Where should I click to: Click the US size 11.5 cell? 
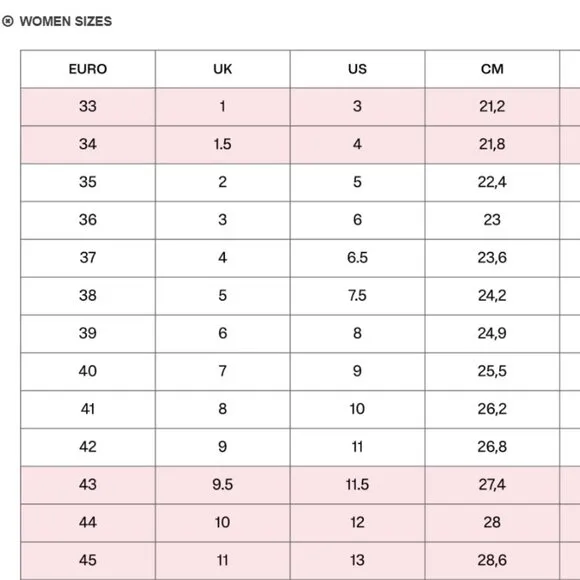pyautogui.click(x=357, y=485)
